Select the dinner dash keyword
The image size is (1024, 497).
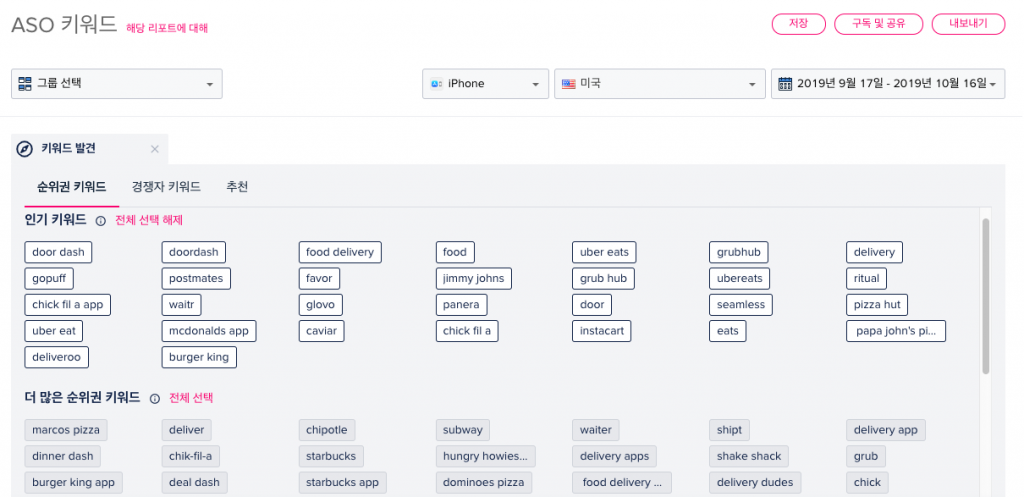pyautogui.click(x=63, y=456)
